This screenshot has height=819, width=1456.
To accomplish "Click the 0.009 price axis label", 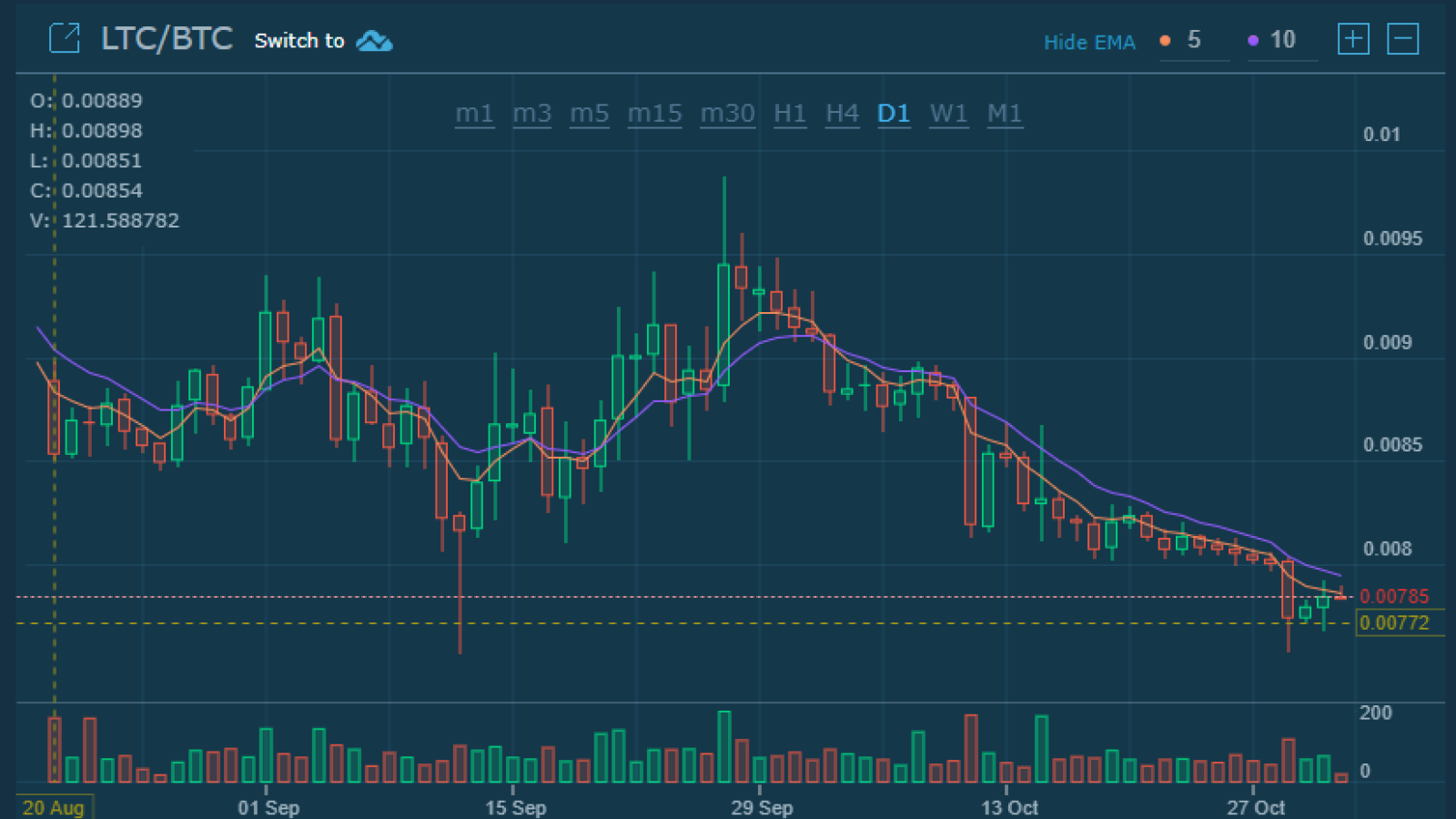I will 1387,342.
